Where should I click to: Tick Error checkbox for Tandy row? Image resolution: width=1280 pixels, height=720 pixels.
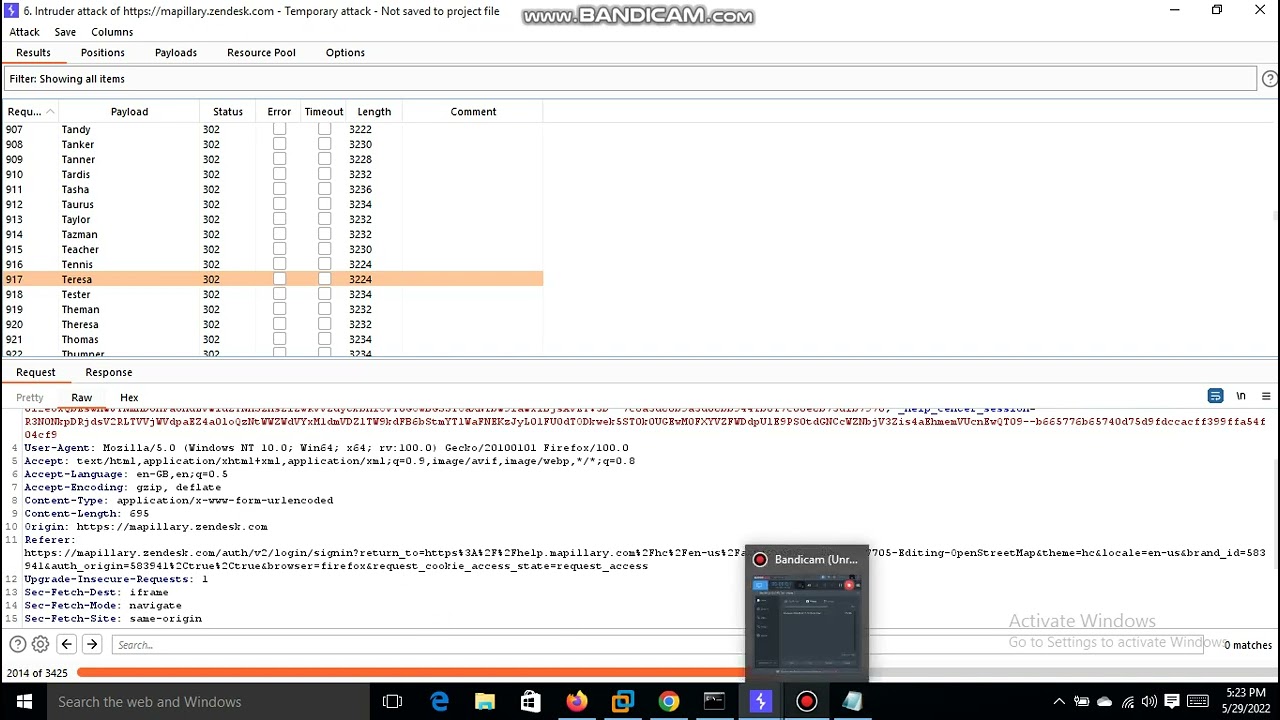coord(279,129)
